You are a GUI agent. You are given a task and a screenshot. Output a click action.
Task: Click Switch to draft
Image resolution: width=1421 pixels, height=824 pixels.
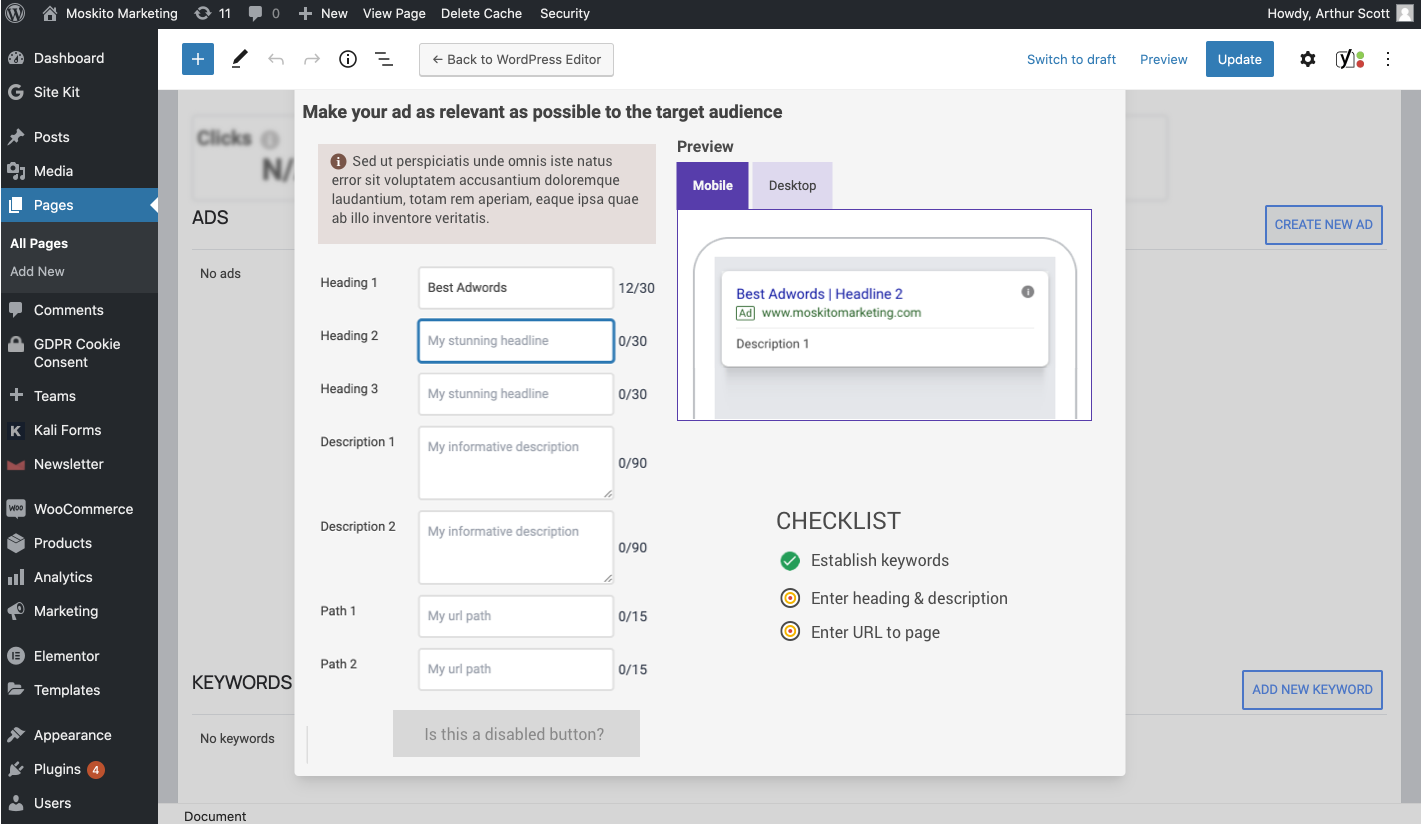(x=1071, y=59)
